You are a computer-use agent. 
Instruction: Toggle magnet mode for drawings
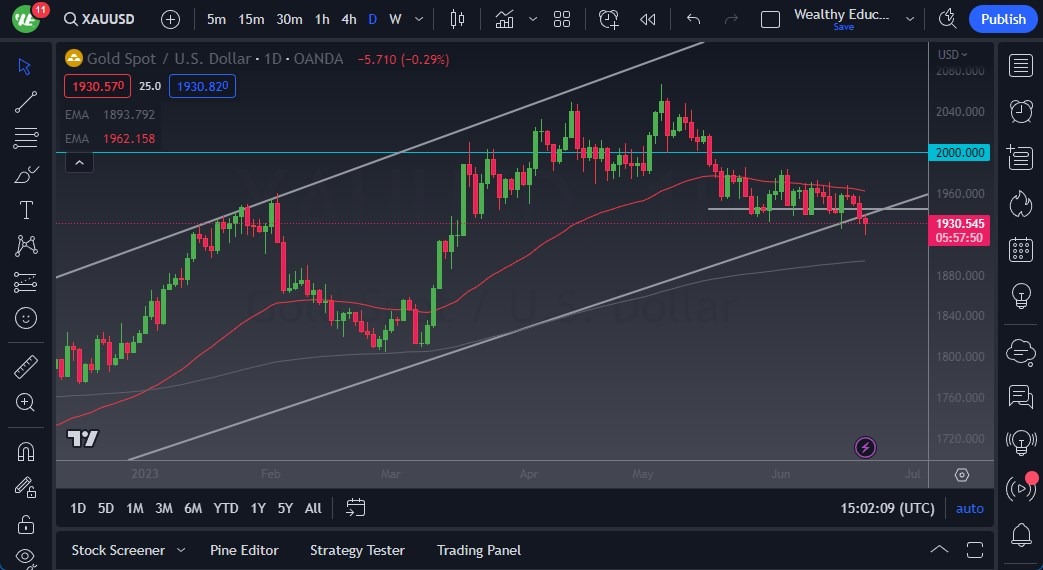pos(26,451)
